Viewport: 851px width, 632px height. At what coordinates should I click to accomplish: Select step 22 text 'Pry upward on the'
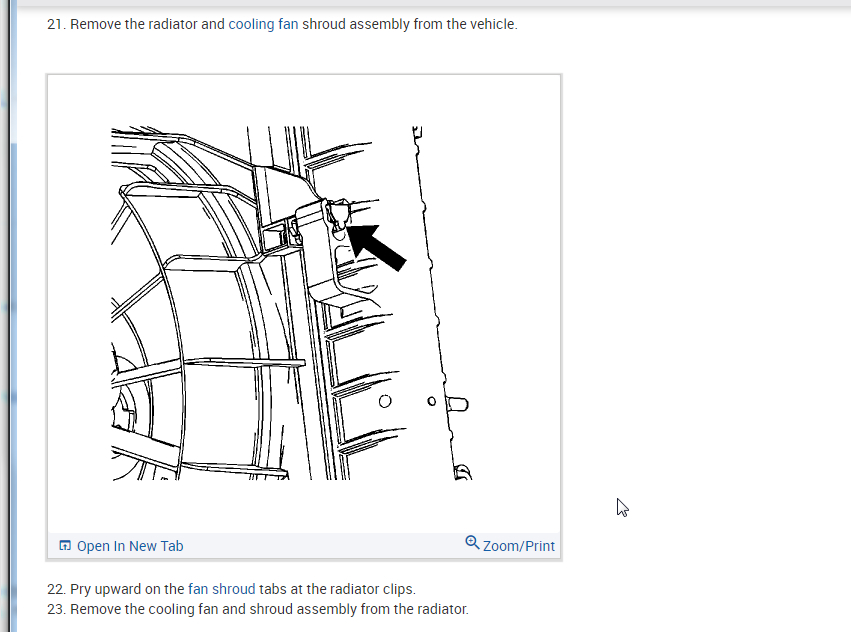127,589
